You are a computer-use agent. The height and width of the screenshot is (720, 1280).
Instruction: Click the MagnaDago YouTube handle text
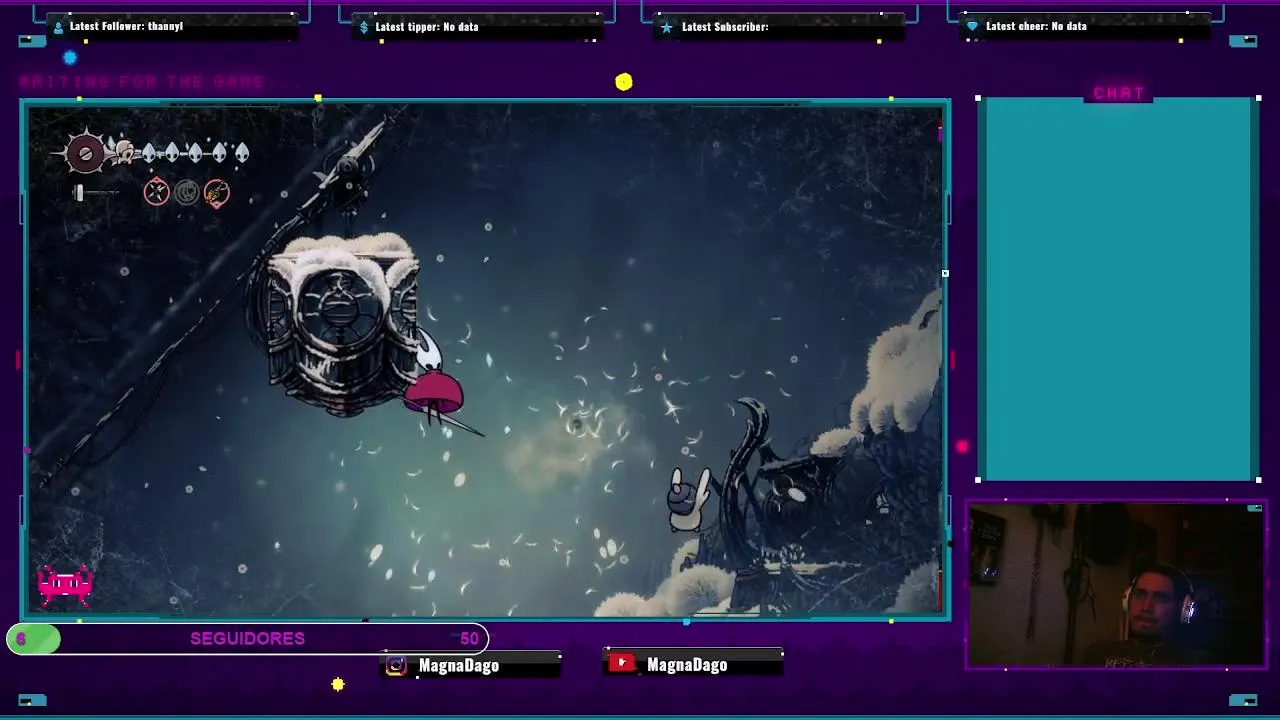point(687,664)
